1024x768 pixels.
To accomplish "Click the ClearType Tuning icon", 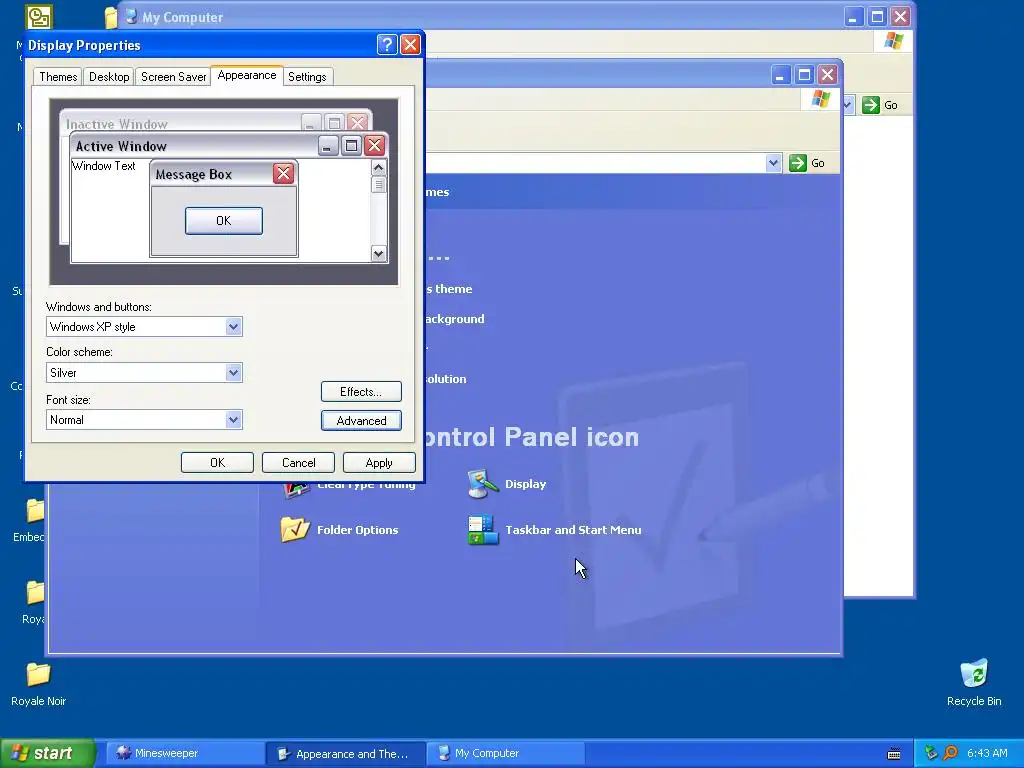I will click(x=295, y=490).
